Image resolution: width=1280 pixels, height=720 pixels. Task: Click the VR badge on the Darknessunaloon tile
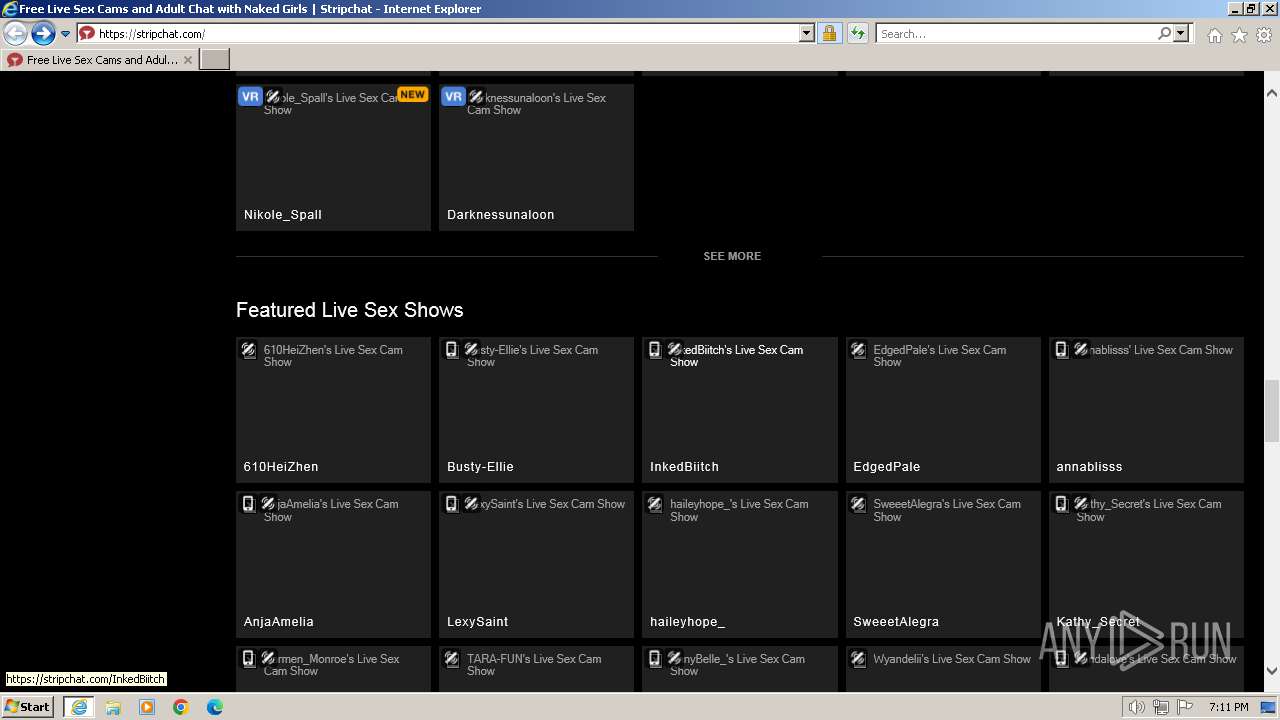[453, 97]
